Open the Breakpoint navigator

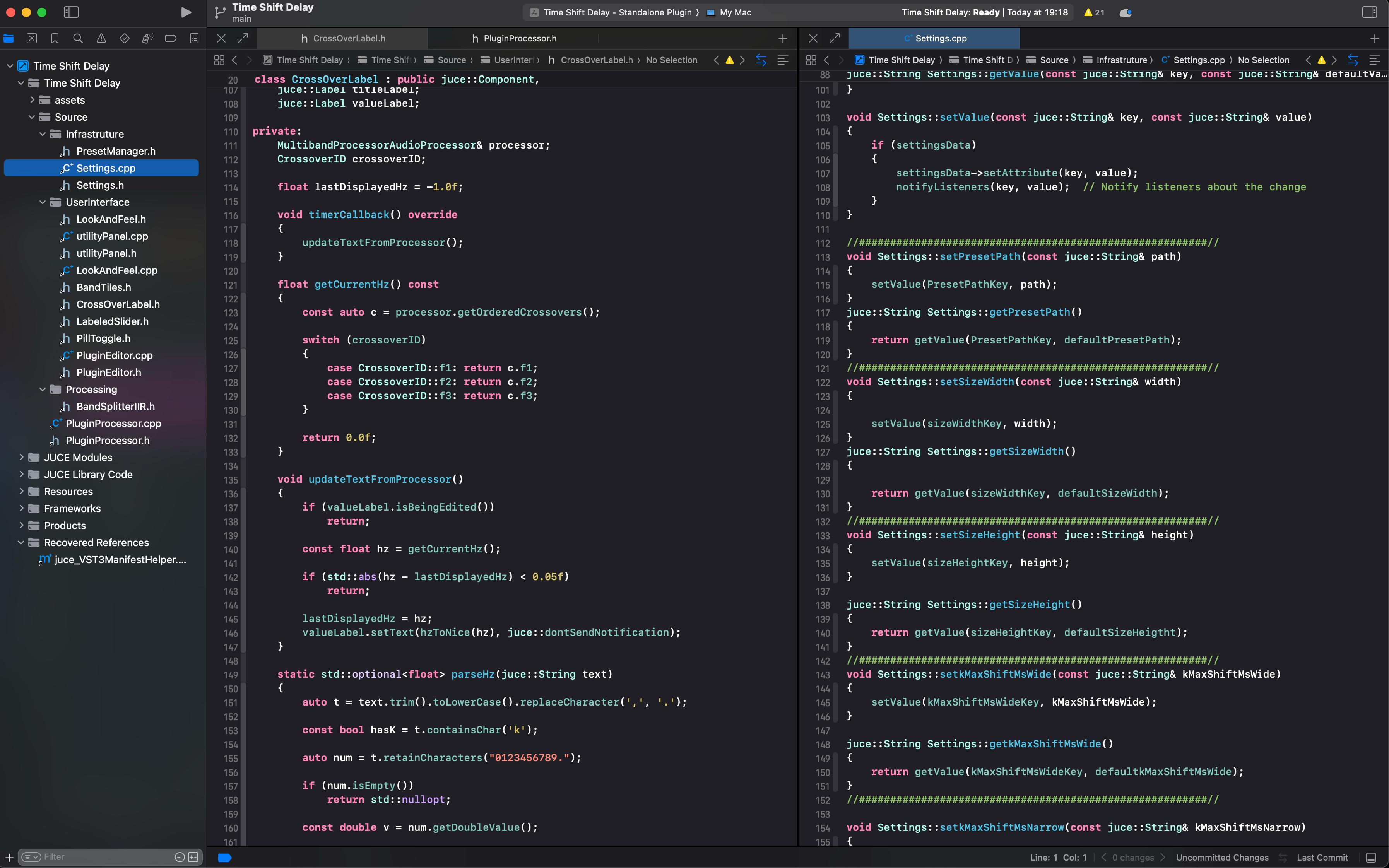(x=171, y=38)
